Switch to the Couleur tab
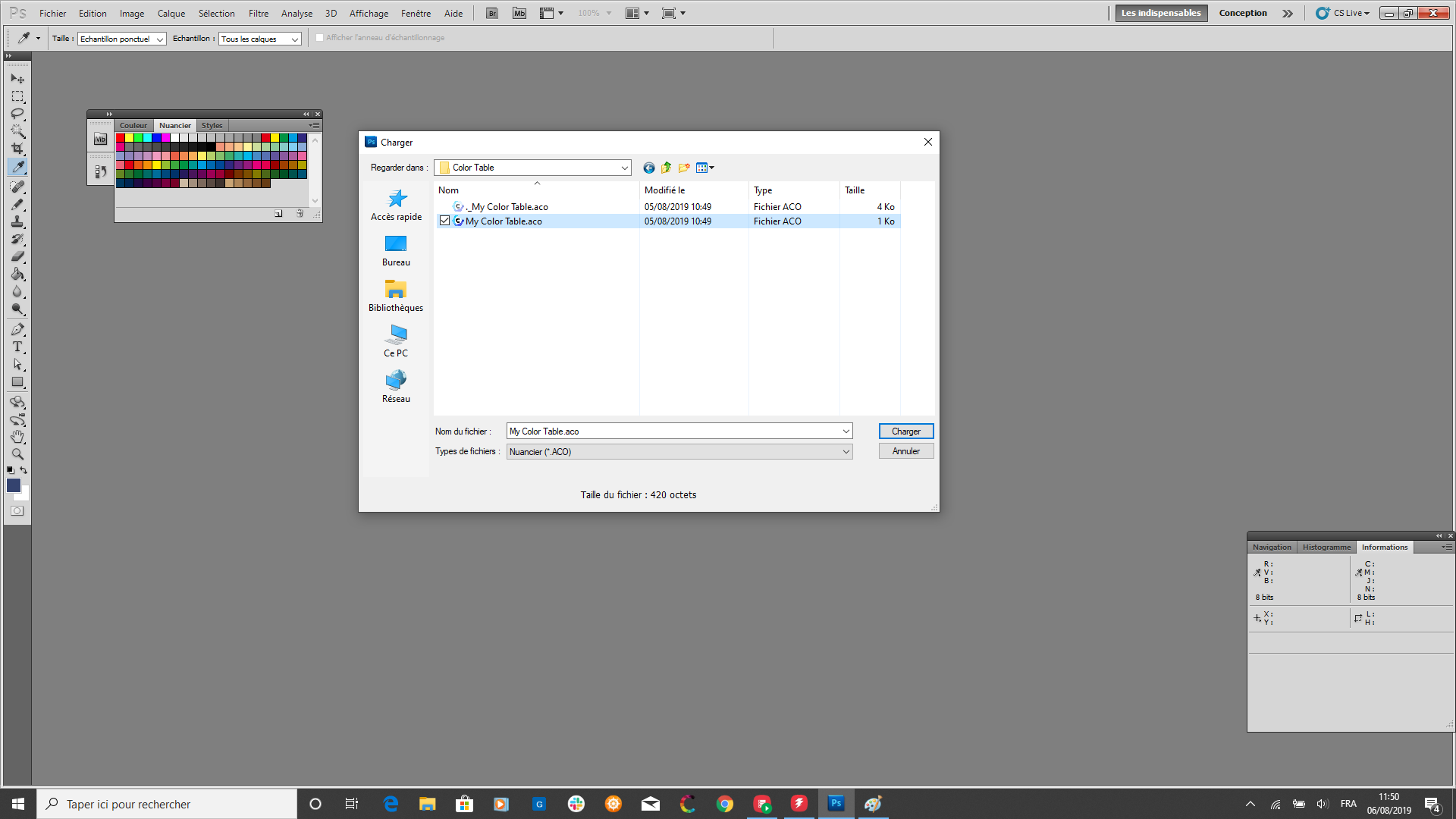Image resolution: width=1456 pixels, height=819 pixels. click(133, 126)
